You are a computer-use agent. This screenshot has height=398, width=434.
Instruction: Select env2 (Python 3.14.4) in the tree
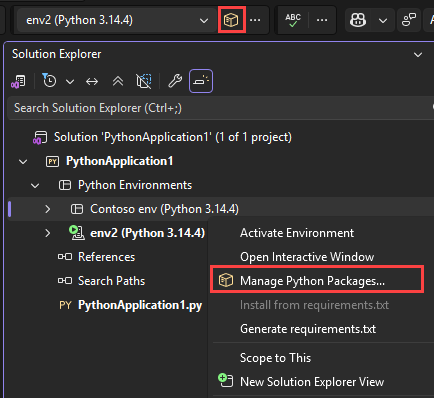click(147, 233)
